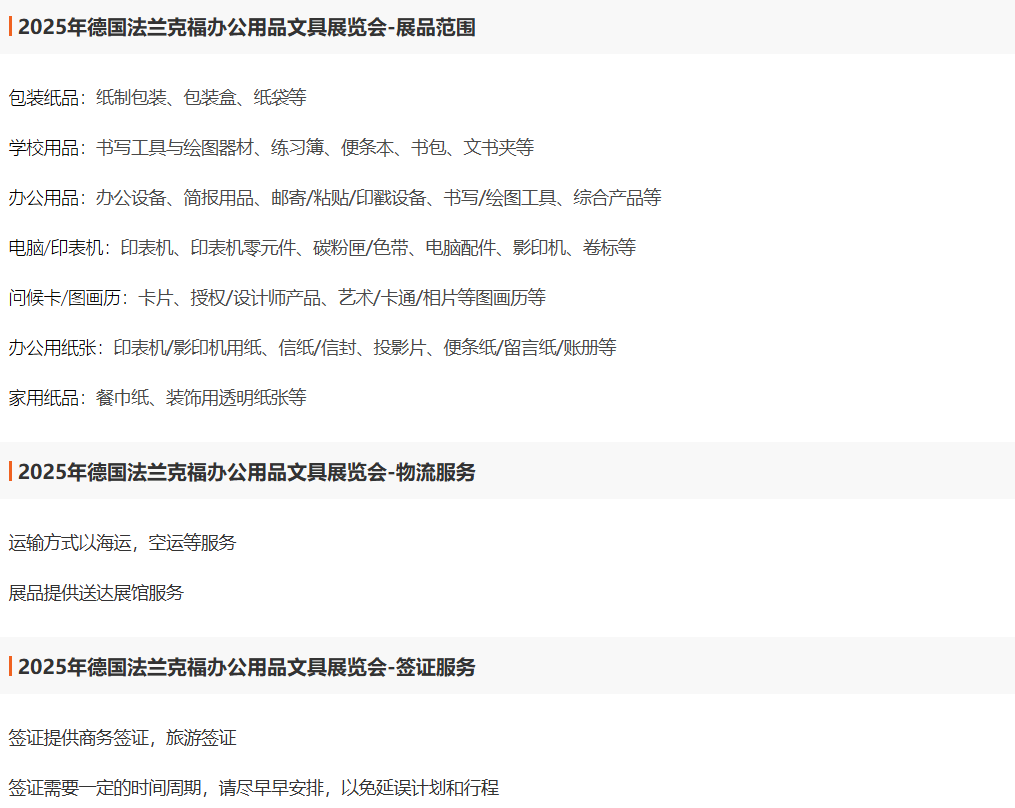Click the 展品范围 section heading
The height and width of the screenshot is (808, 1015).
[247, 27]
